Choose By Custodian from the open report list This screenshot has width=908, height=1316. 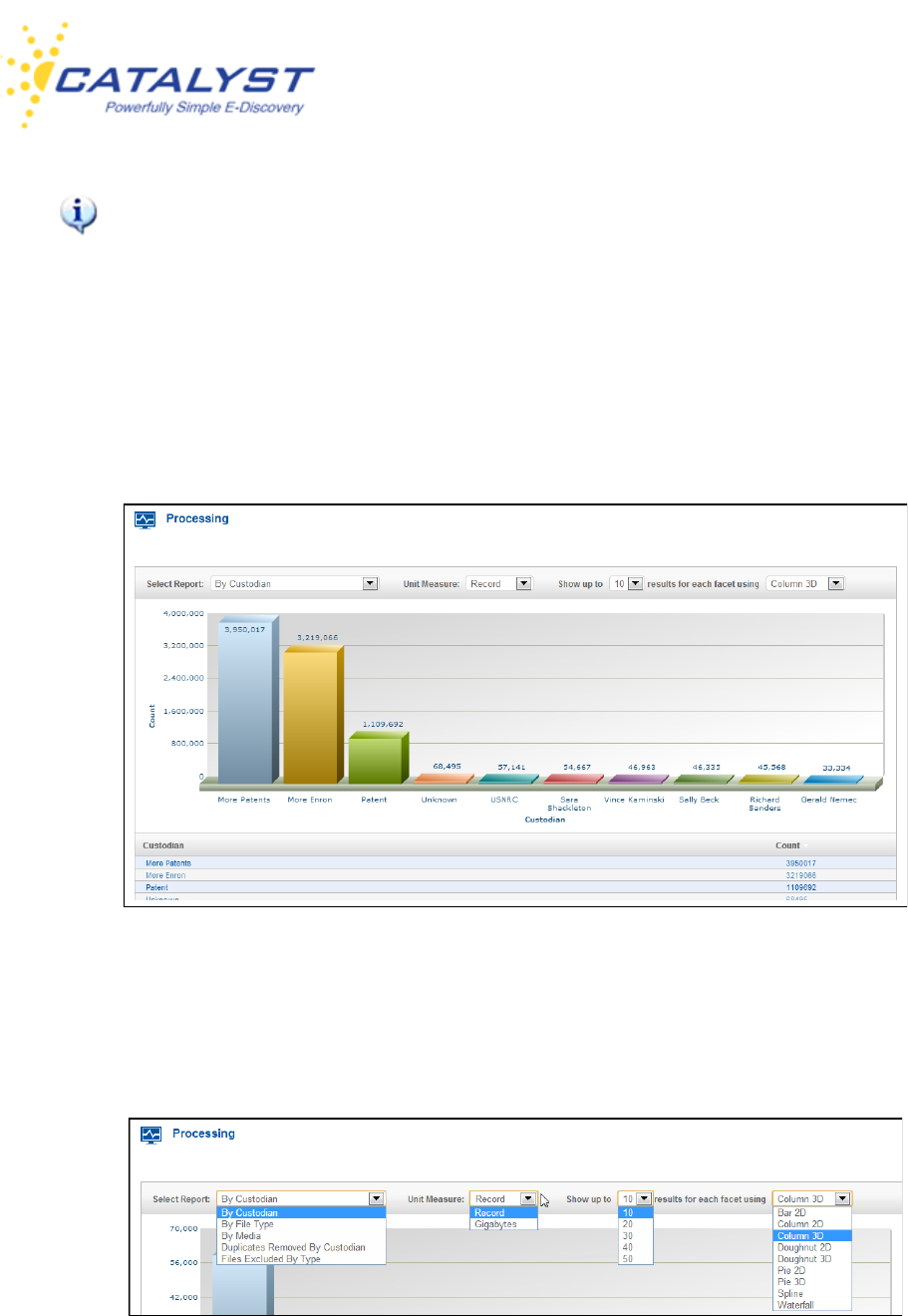coord(301,1213)
